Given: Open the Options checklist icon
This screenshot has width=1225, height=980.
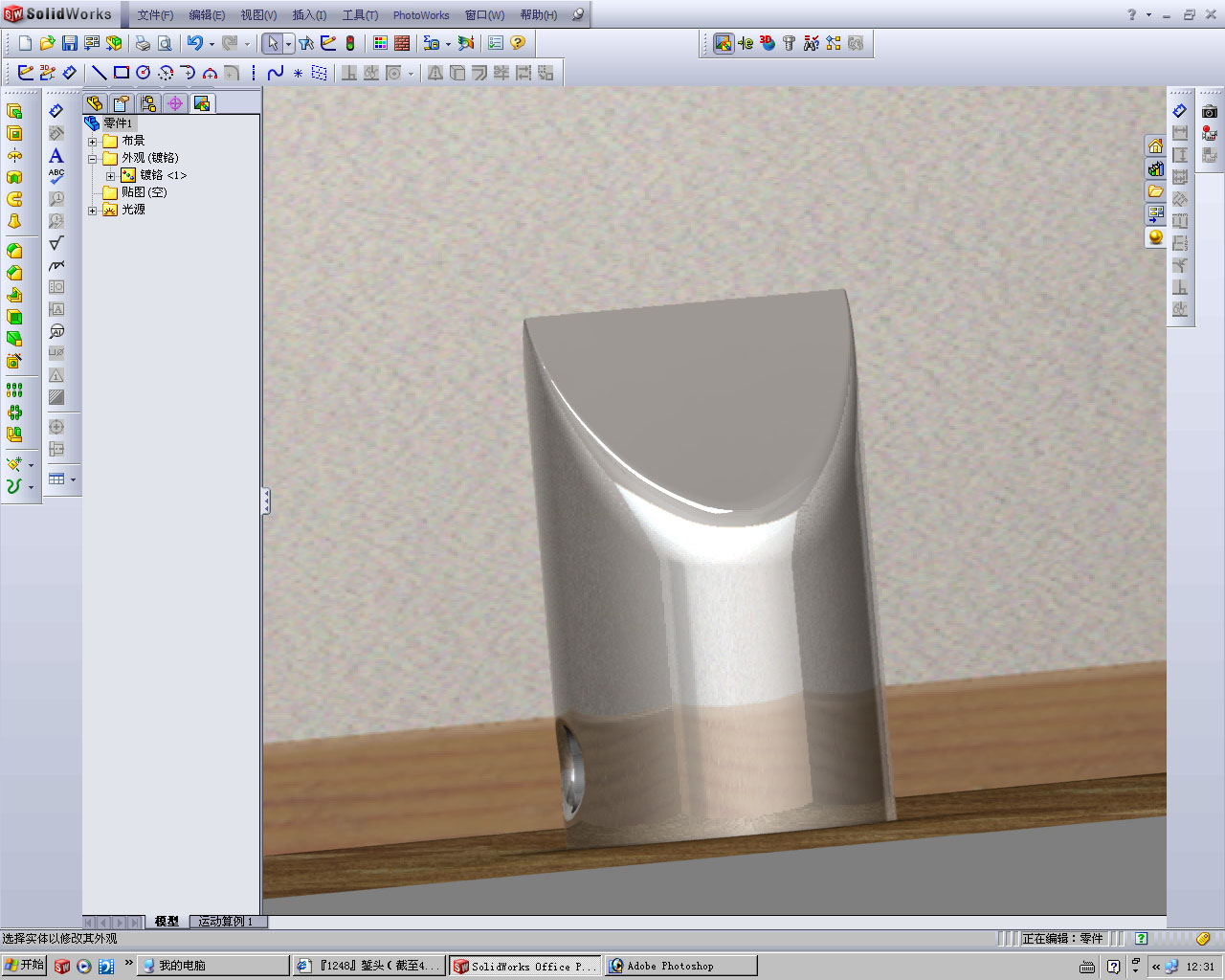Looking at the screenshot, I should (x=496, y=43).
